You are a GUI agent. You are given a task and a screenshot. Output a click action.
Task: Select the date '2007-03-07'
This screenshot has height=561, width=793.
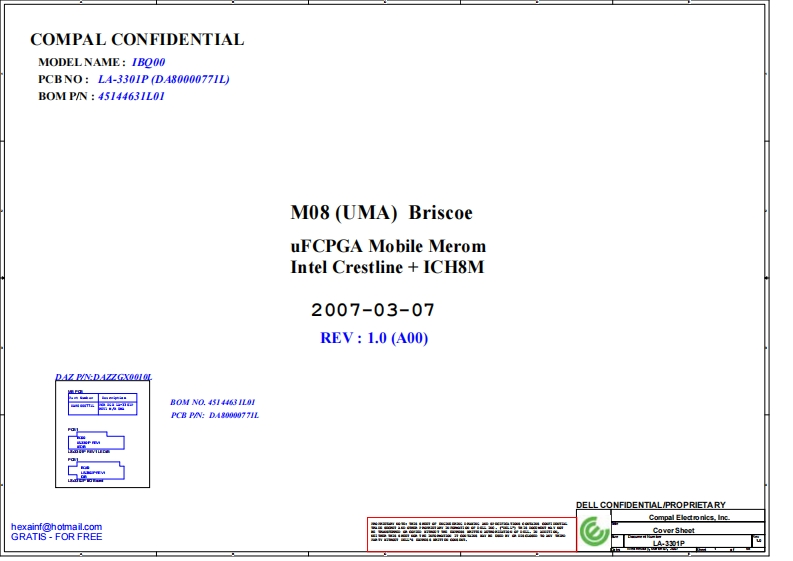373,310
